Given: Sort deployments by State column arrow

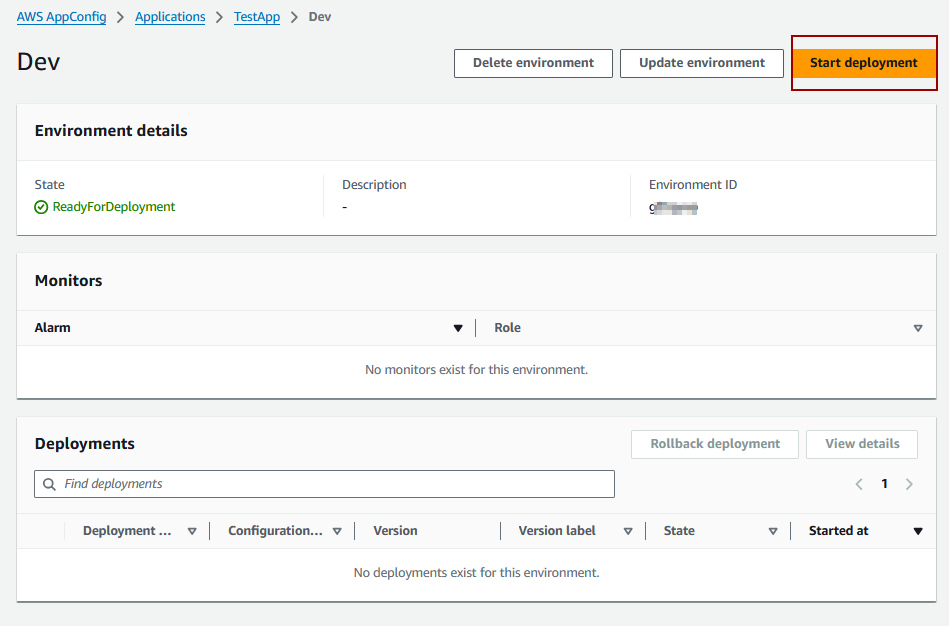Looking at the screenshot, I should (773, 531).
